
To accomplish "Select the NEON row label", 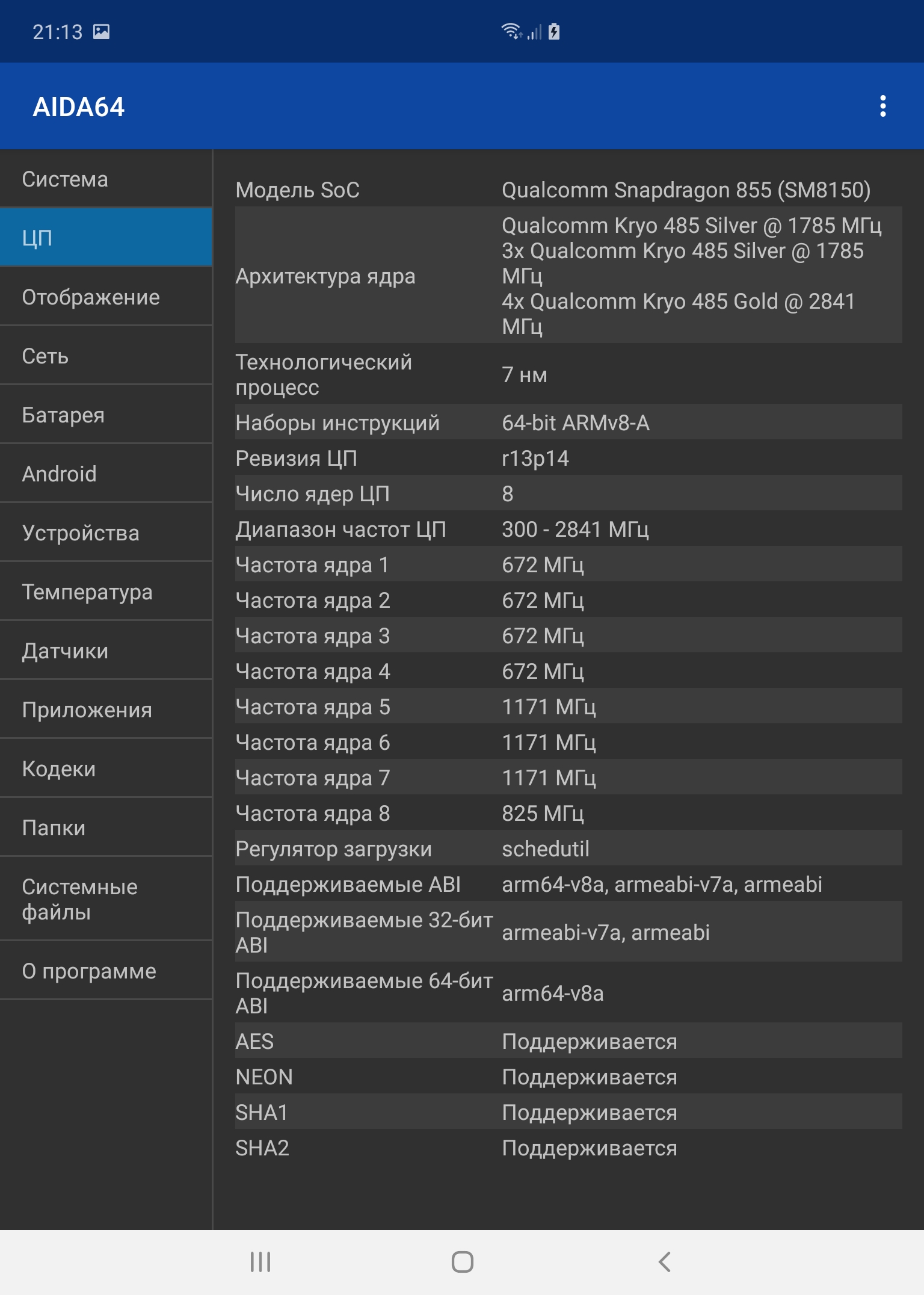I will (x=264, y=1077).
